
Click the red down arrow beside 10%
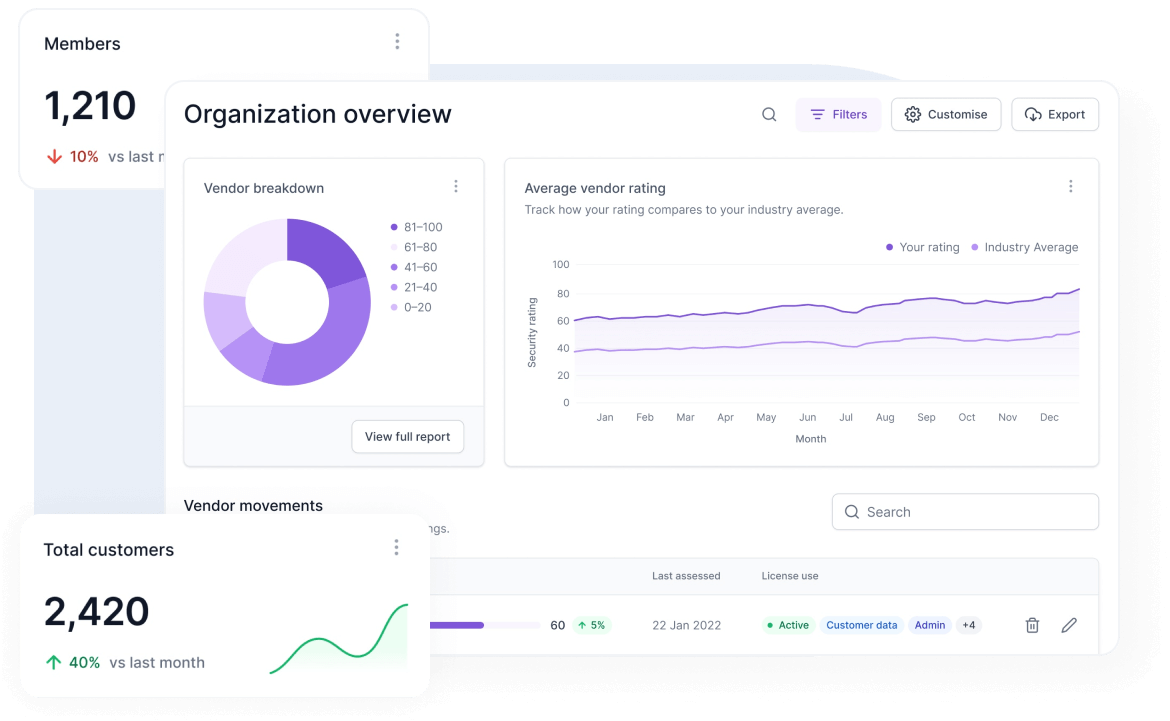[54, 157]
